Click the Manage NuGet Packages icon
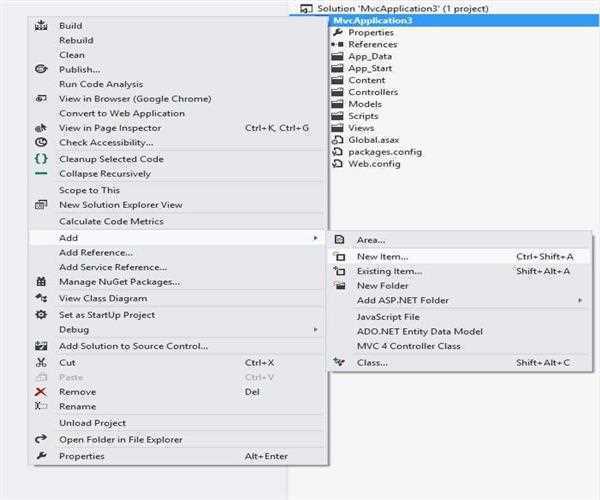The height and width of the screenshot is (500, 600). (x=40, y=282)
